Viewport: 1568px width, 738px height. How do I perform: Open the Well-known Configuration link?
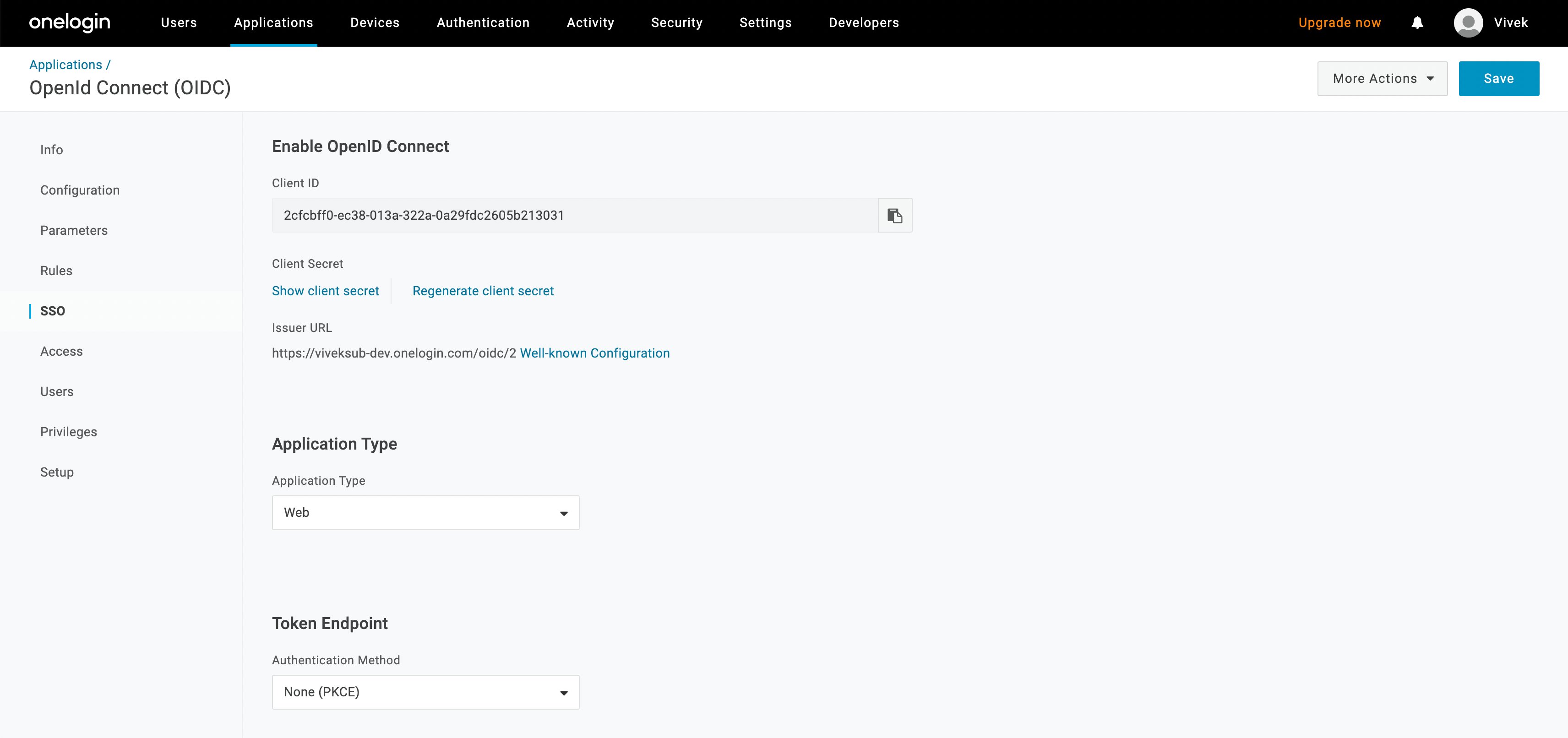point(595,353)
